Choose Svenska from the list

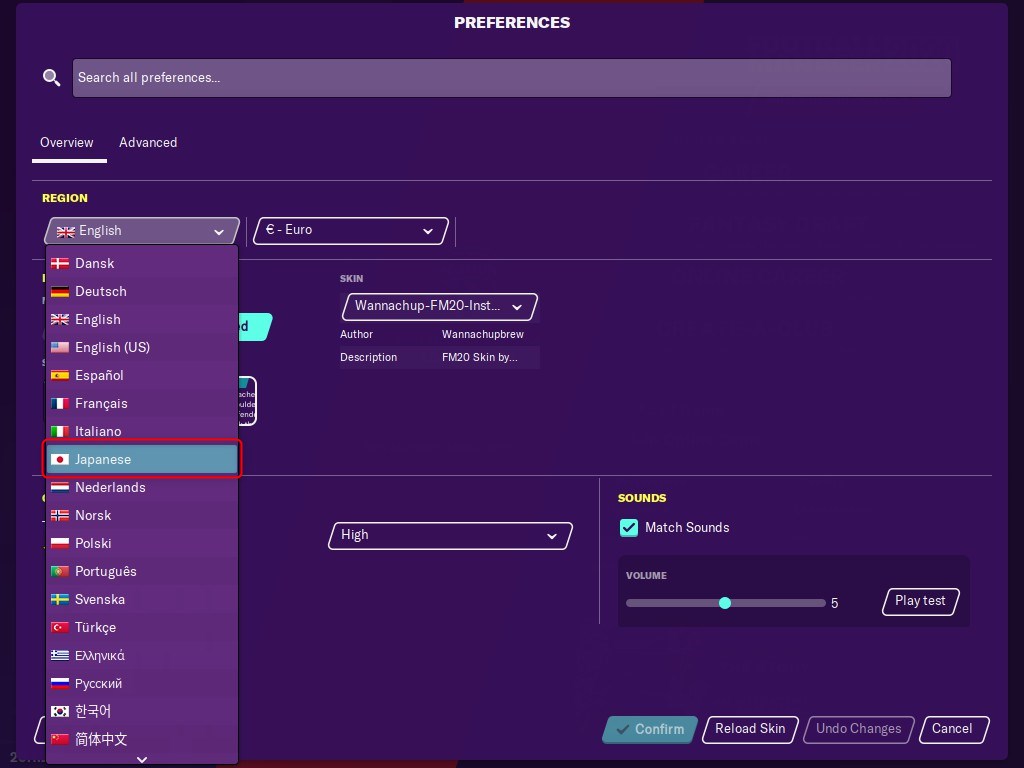[142, 600]
